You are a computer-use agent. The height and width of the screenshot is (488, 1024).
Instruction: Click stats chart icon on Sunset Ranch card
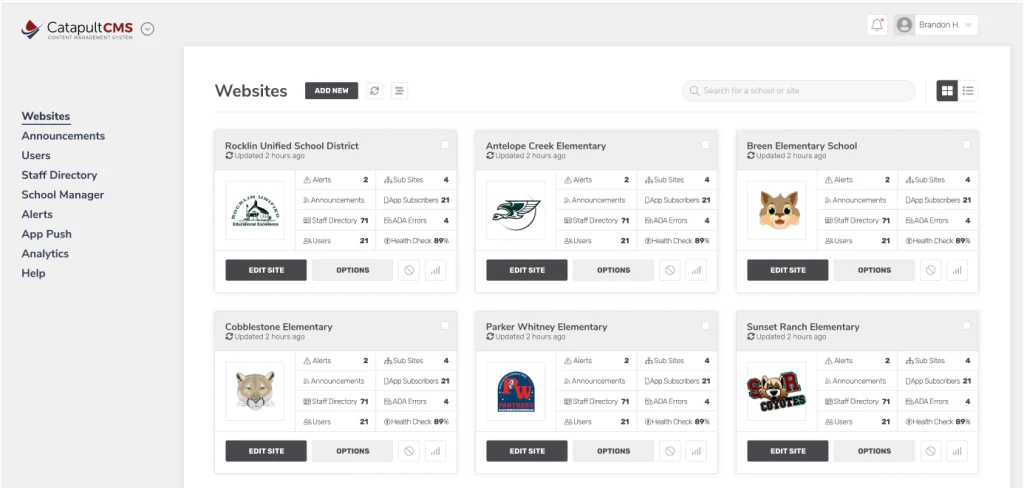coord(957,451)
